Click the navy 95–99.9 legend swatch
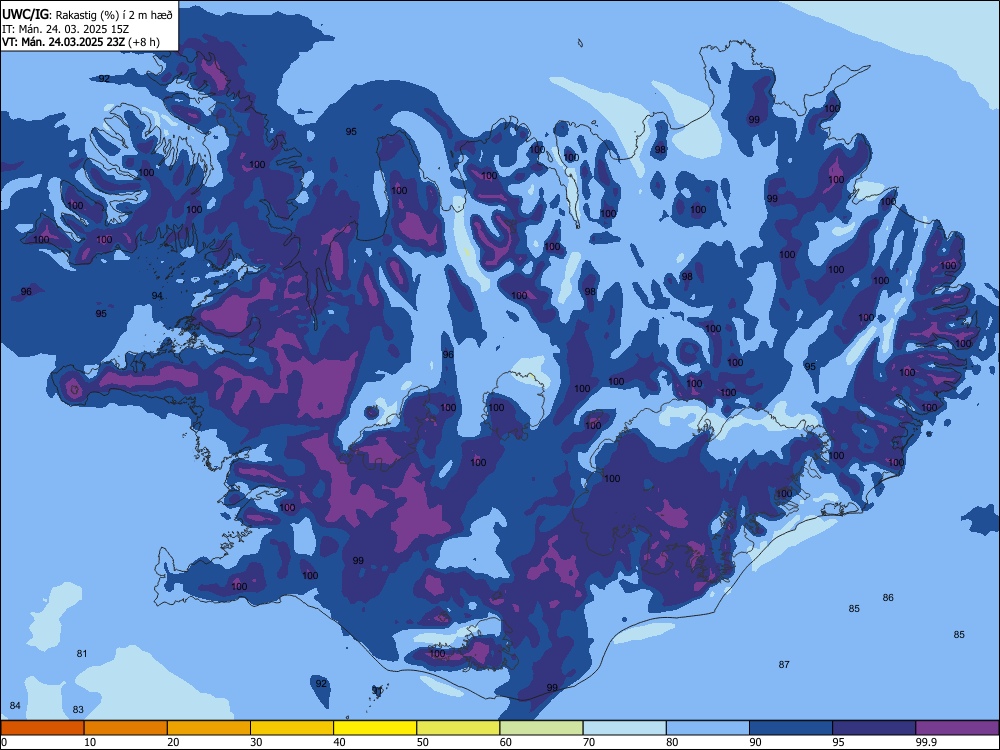 874,728
